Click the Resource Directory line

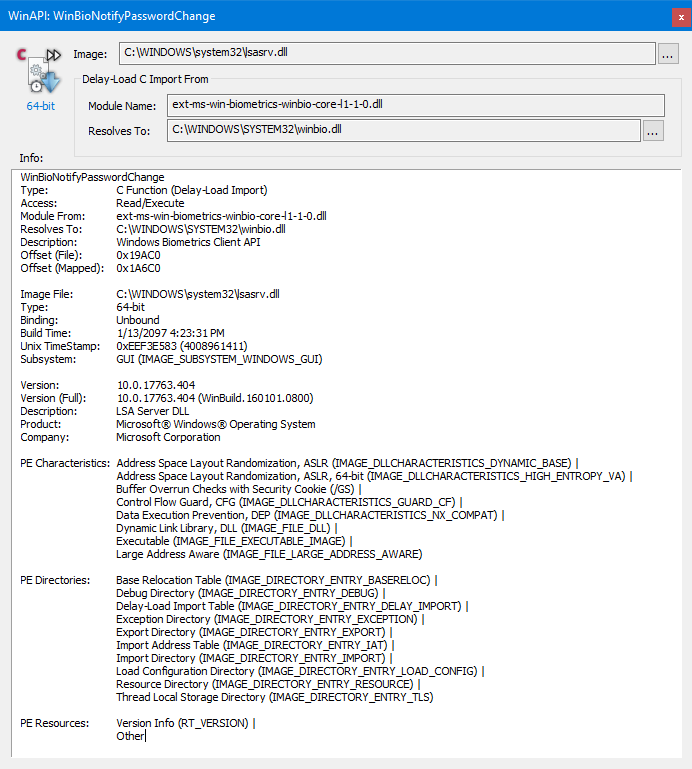point(268,684)
